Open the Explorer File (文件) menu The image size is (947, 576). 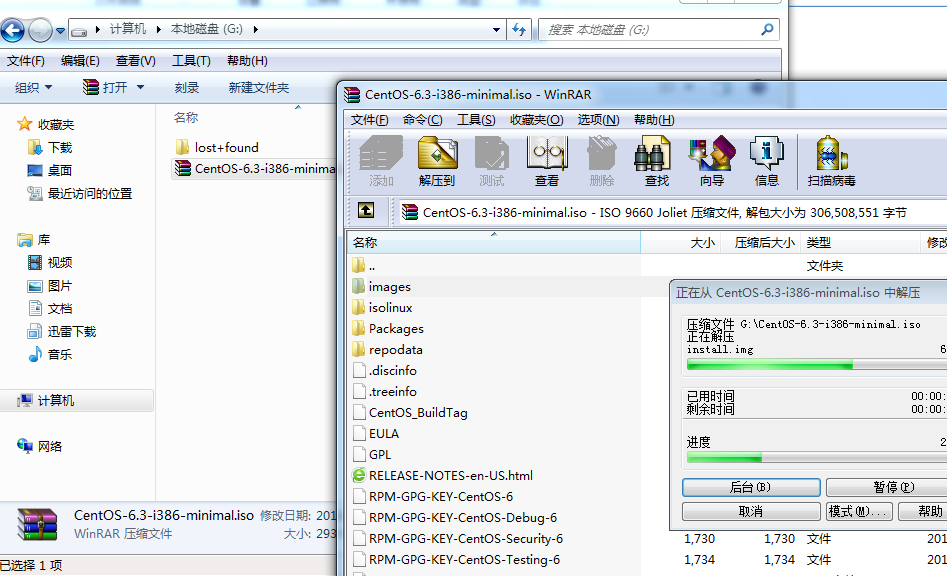pyautogui.click(x=25, y=61)
